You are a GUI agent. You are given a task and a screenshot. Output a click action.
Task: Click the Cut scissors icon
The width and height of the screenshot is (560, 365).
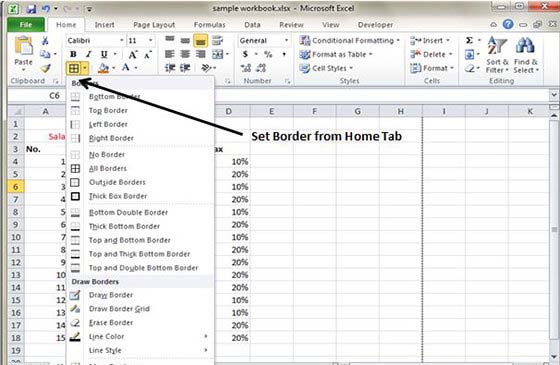[x=45, y=40]
